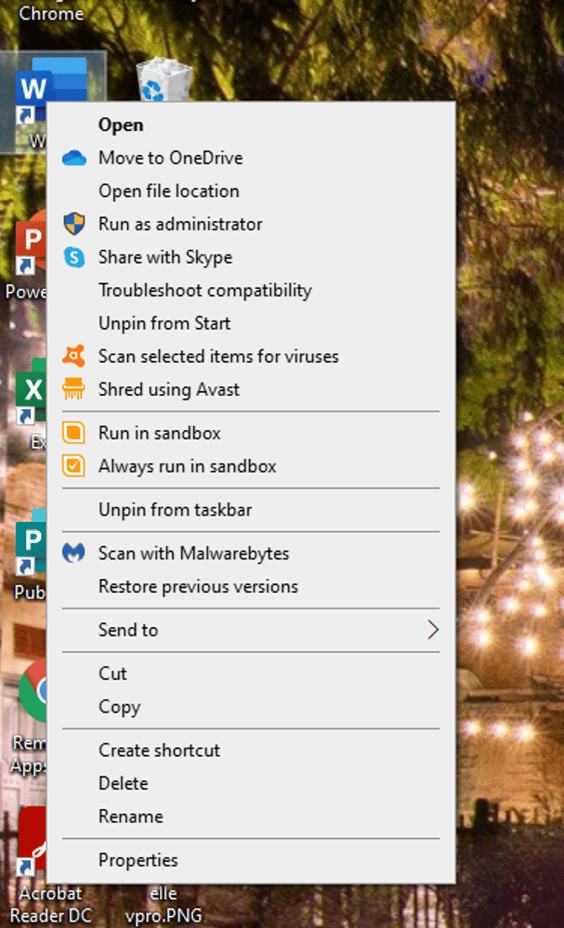Image resolution: width=564 pixels, height=928 pixels.
Task: Select Scan selected items for viruses
Action: [251, 357]
